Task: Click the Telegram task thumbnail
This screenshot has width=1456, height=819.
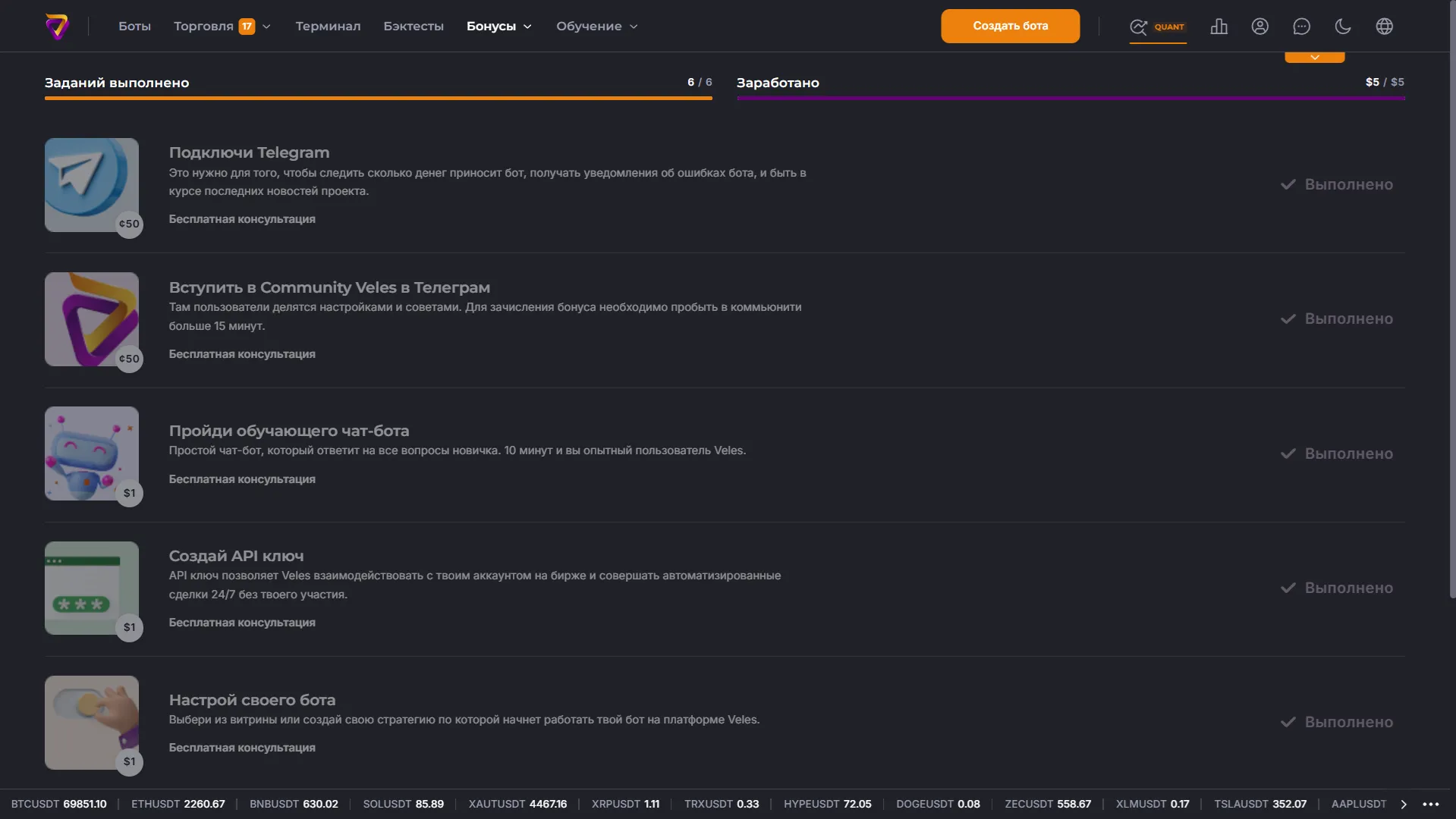Action: click(92, 185)
